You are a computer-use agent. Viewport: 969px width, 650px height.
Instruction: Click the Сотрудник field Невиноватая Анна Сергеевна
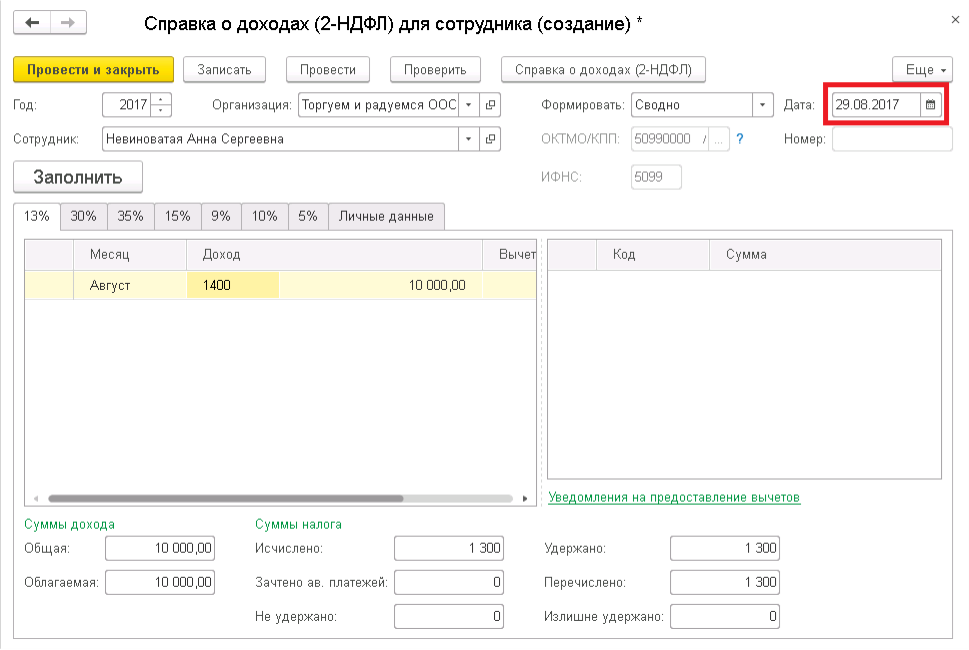(x=280, y=139)
